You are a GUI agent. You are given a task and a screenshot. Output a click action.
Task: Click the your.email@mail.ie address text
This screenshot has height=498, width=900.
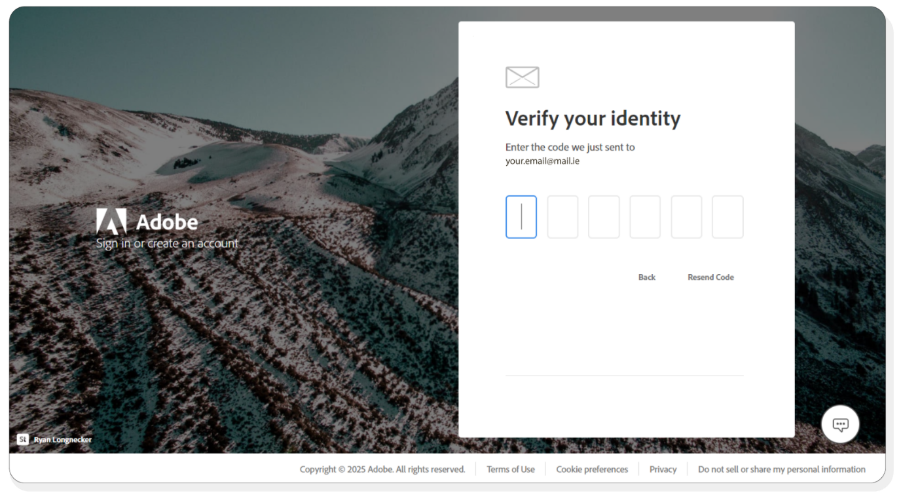pyautogui.click(x=542, y=161)
